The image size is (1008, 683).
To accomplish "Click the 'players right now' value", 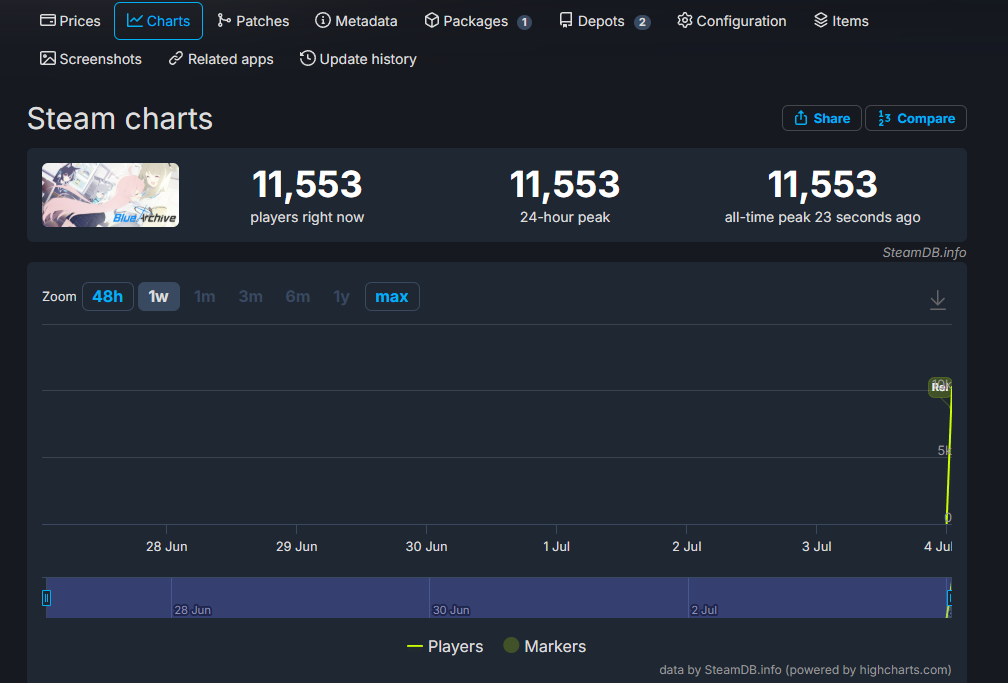I will pos(307,184).
